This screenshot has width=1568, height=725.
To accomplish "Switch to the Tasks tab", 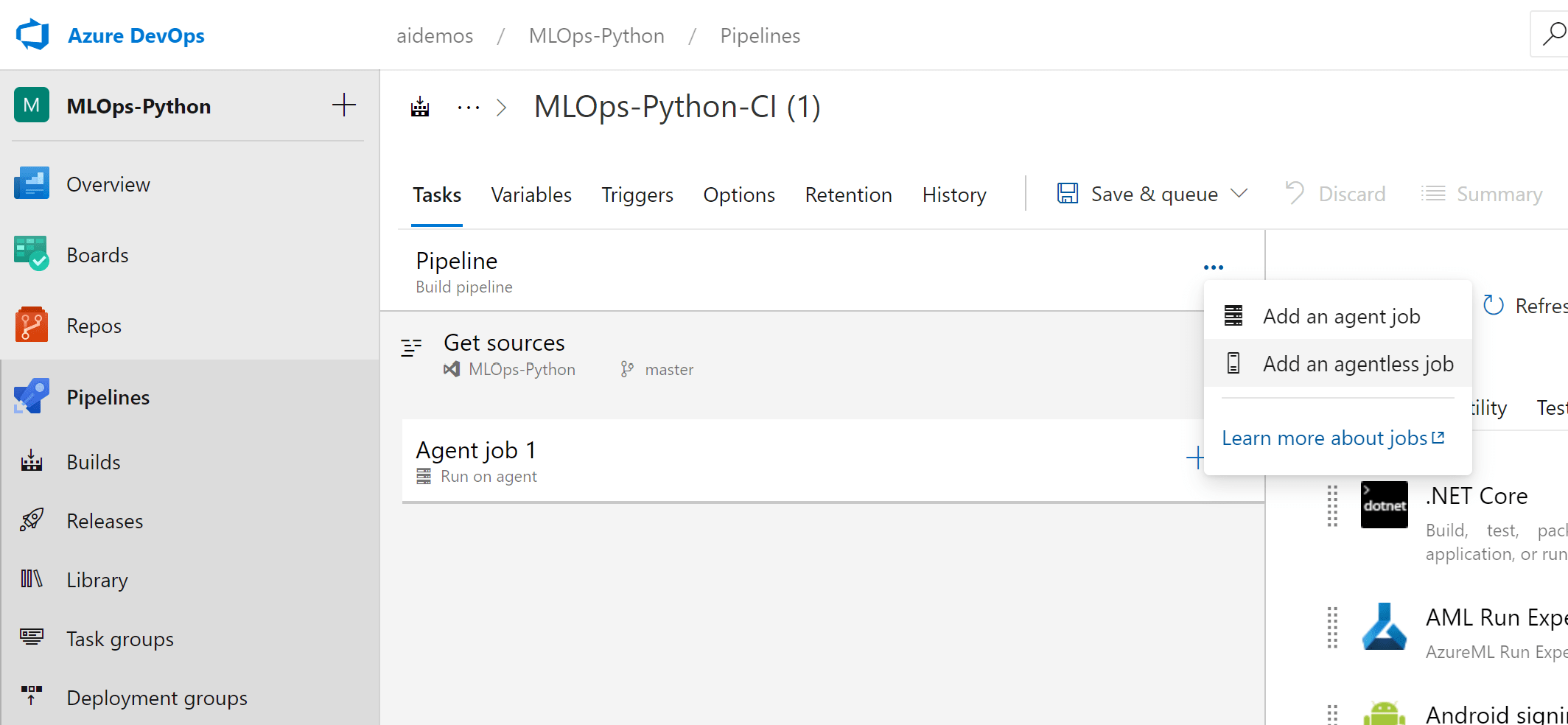I will [x=437, y=195].
